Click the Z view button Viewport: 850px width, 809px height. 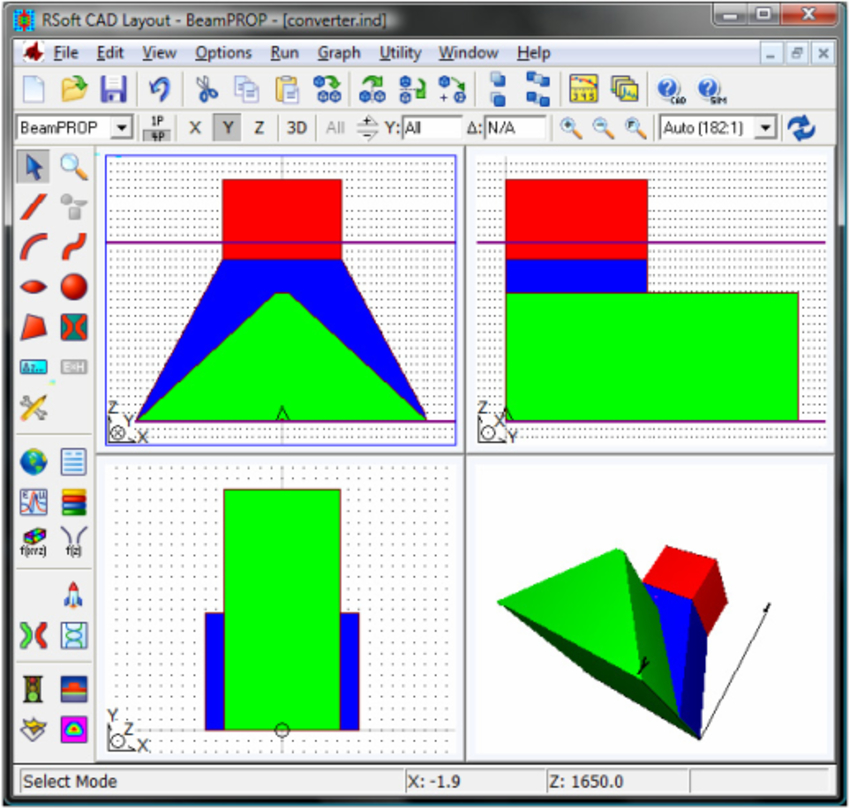point(262,127)
